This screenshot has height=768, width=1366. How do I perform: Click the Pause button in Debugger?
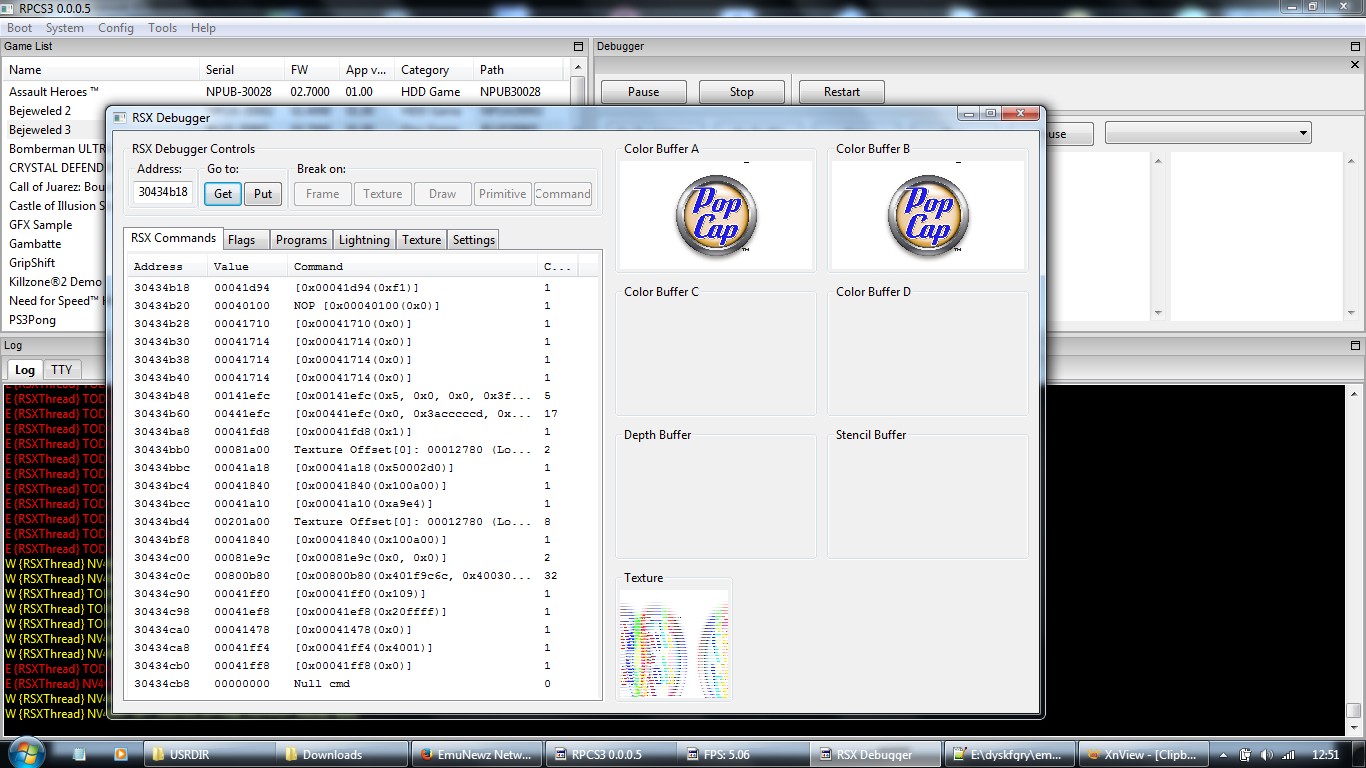pyautogui.click(x=643, y=92)
